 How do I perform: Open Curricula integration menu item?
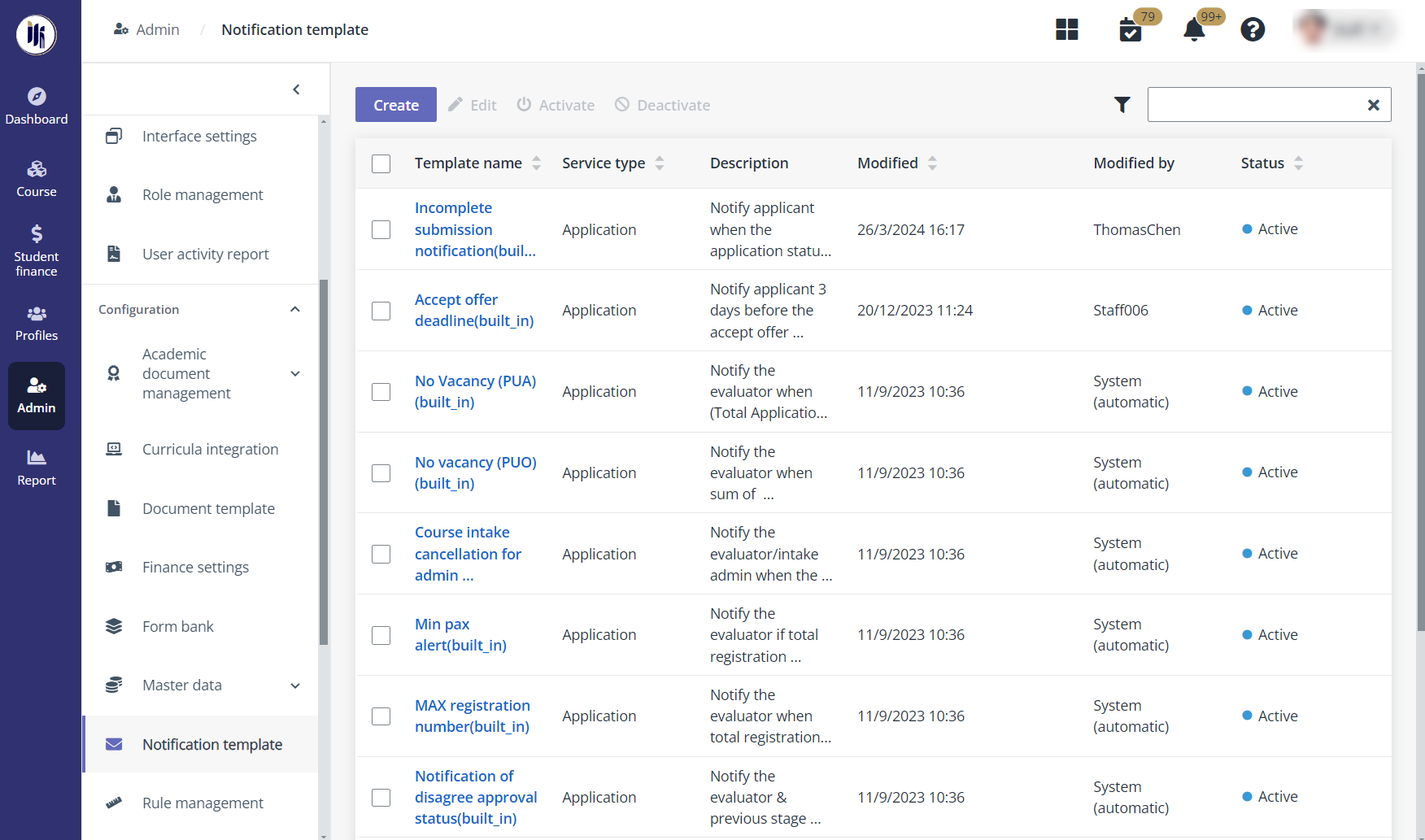click(199, 450)
